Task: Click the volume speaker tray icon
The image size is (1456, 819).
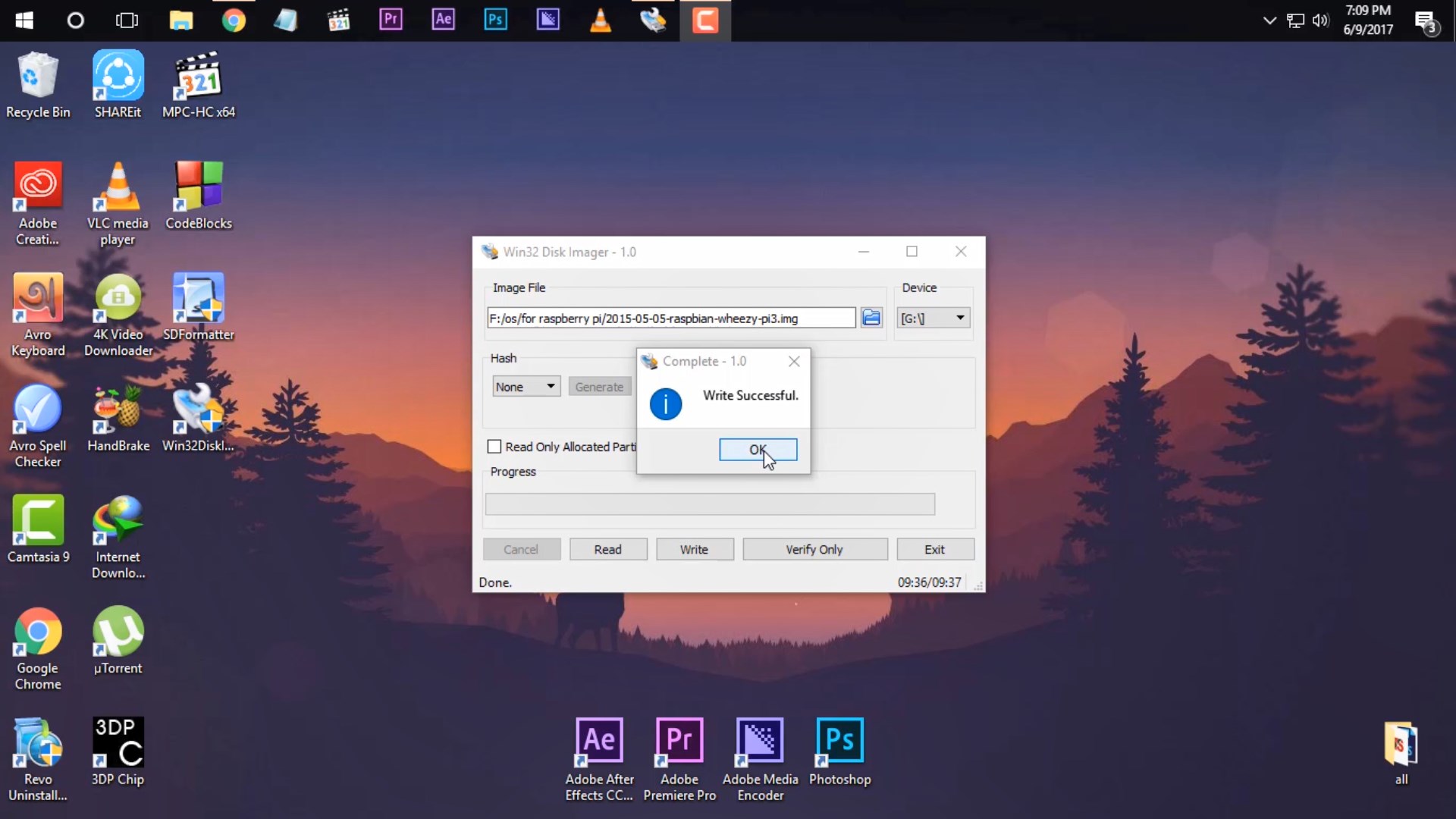Action: click(x=1320, y=20)
